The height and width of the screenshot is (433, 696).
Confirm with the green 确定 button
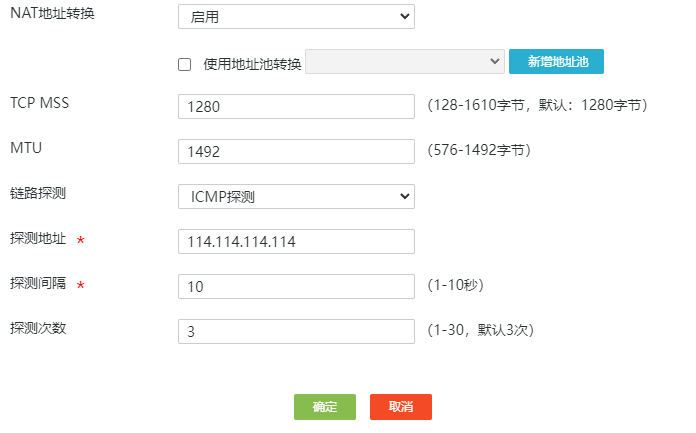point(324,407)
